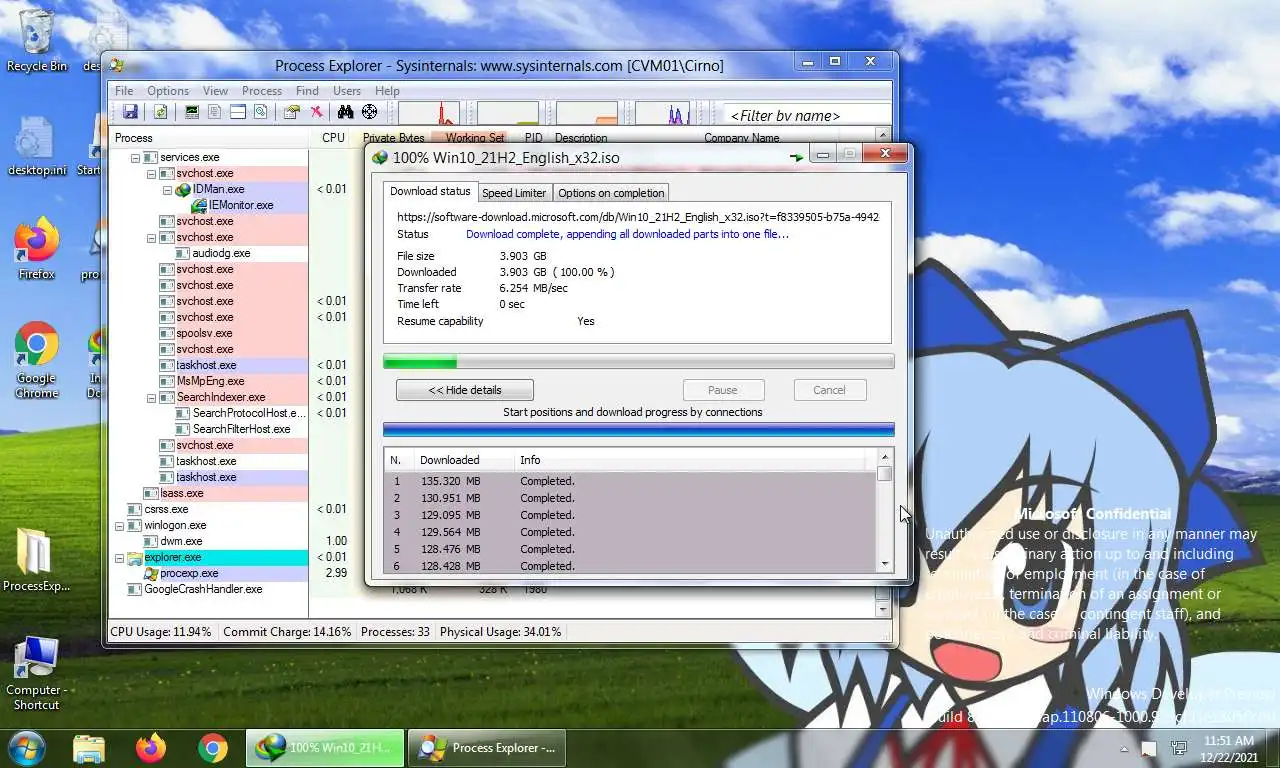Launch Chrome from the taskbar
The width and height of the screenshot is (1280, 768).
click(x=213, y=748)
